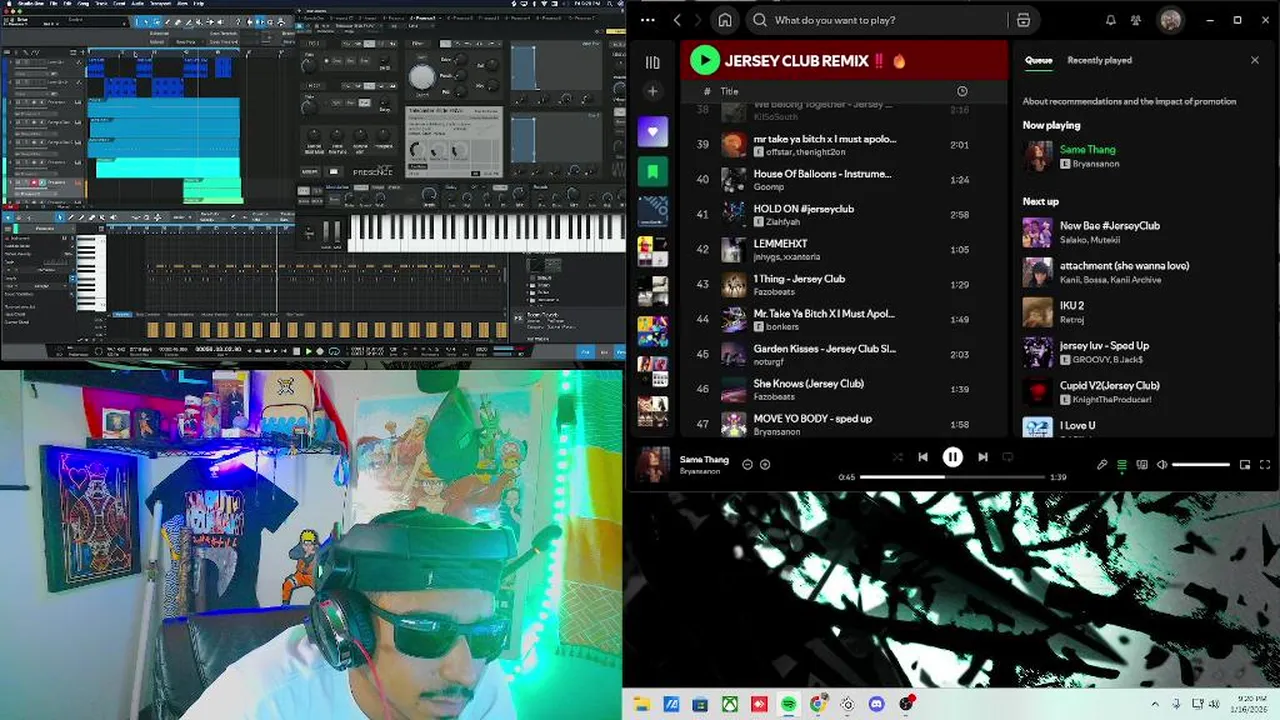This screenshot has width=1280, height=720.
Task: Show hidden system tray icons
Action: (x=1155, y=704)
